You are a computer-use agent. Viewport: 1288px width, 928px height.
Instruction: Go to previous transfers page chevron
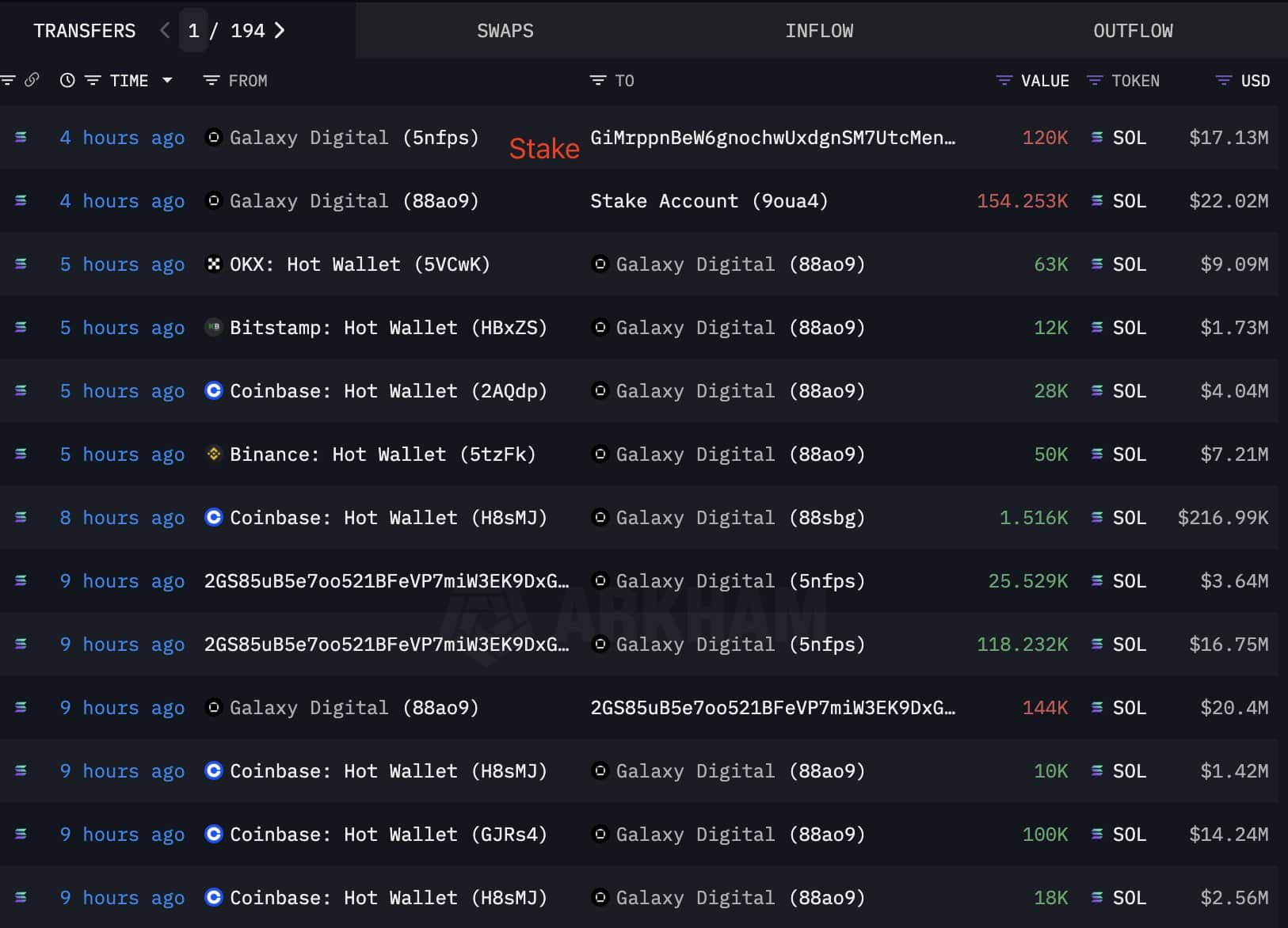pyautogui.click(x=165, y=30)
